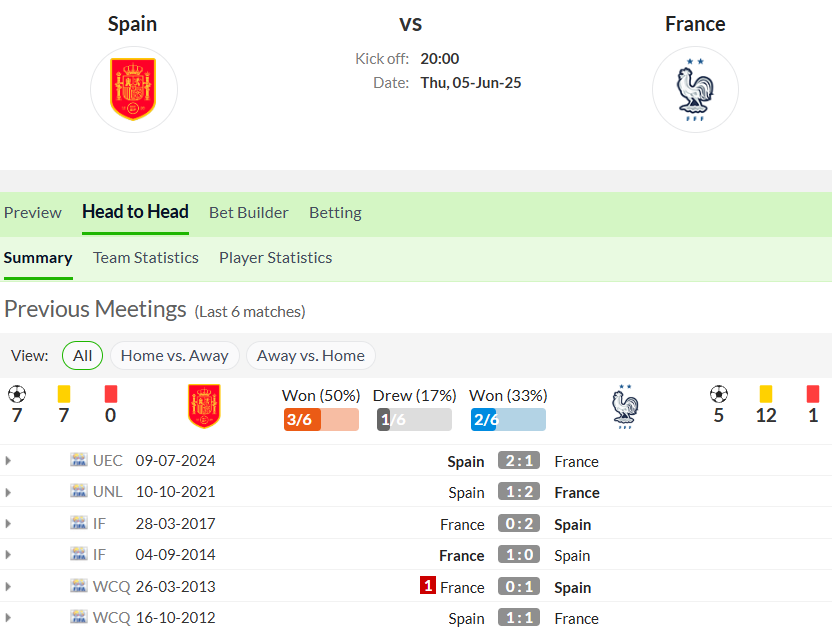Screen dimensions: 832x643
Task: Click the orange 3/6 won progress bar
Action: [x=321, y=420]
